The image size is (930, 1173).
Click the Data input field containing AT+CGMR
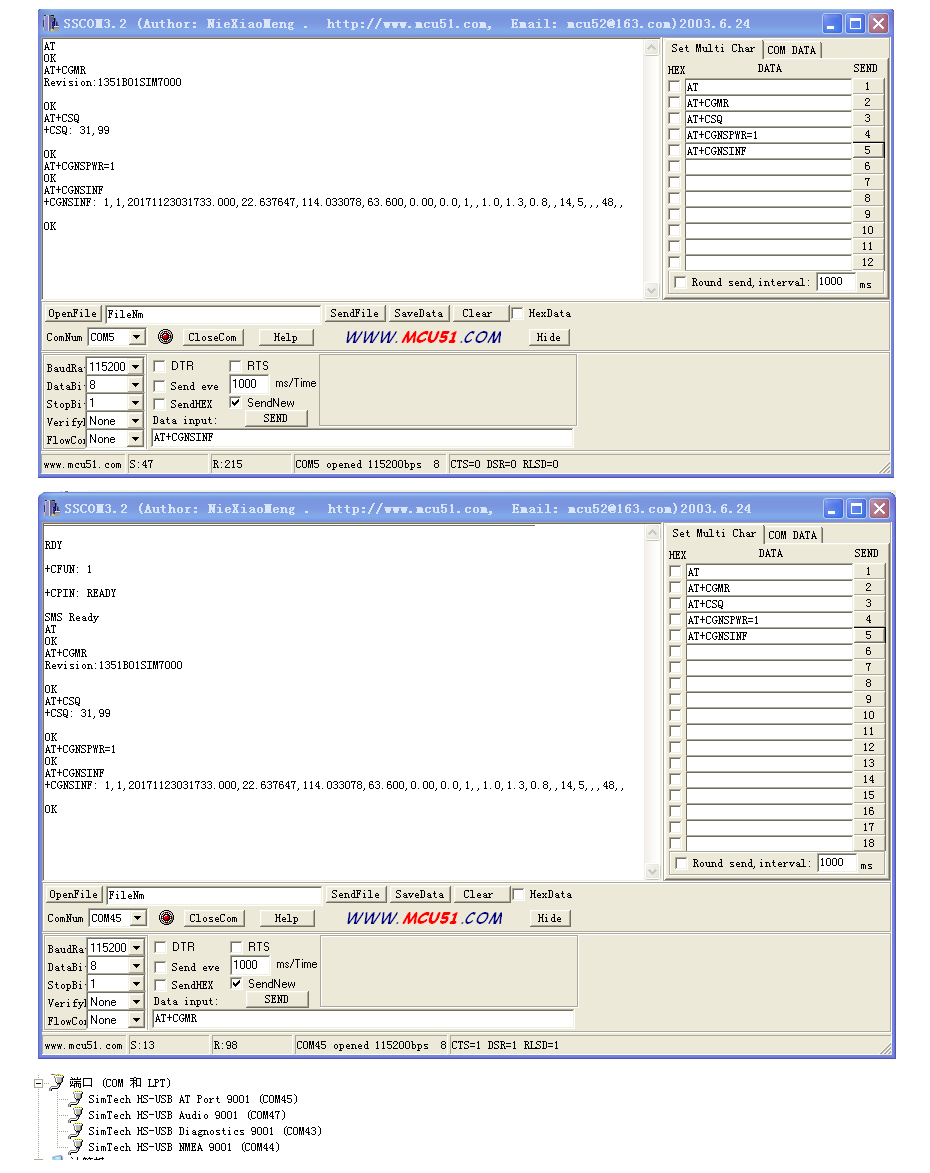[363, 1018]
